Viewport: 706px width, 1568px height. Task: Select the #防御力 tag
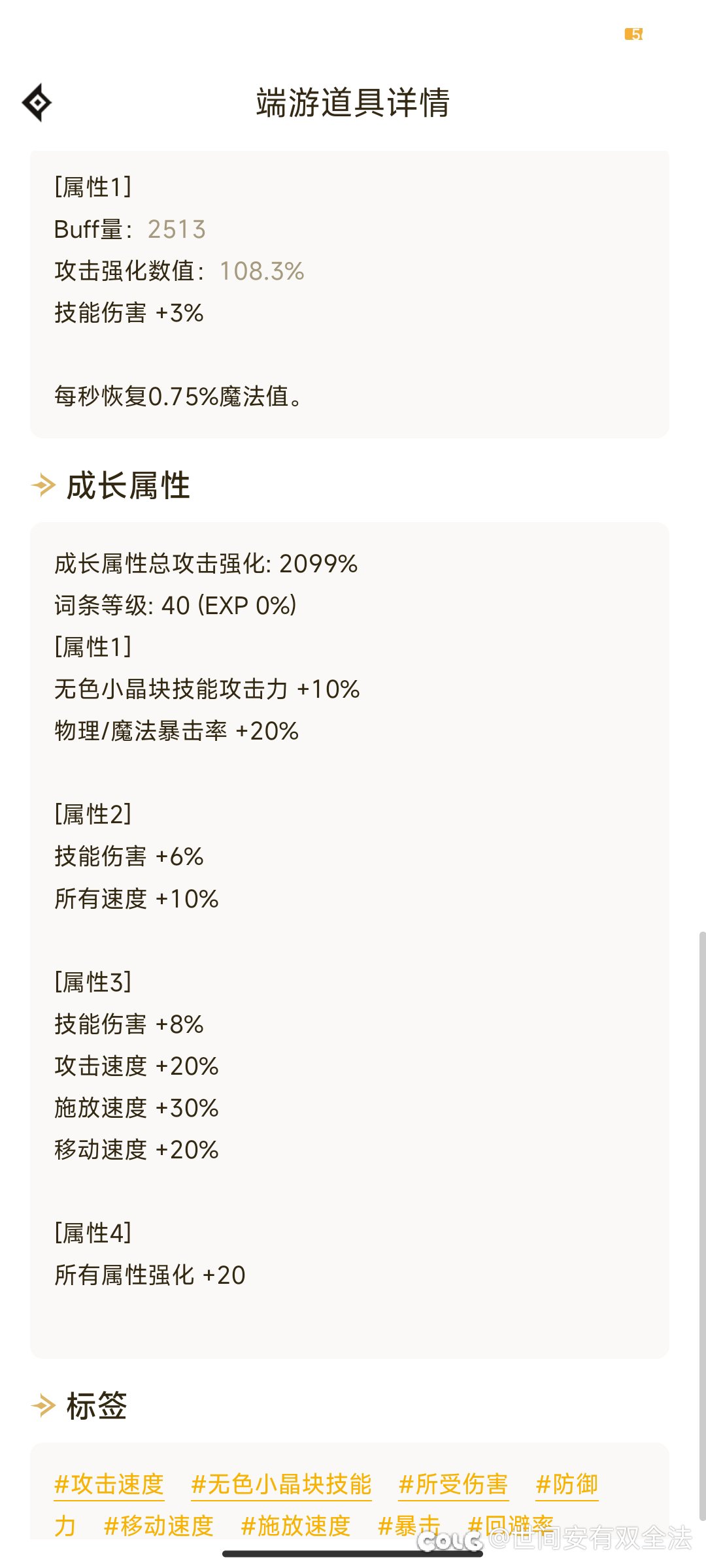click(x=567, y=1484)
